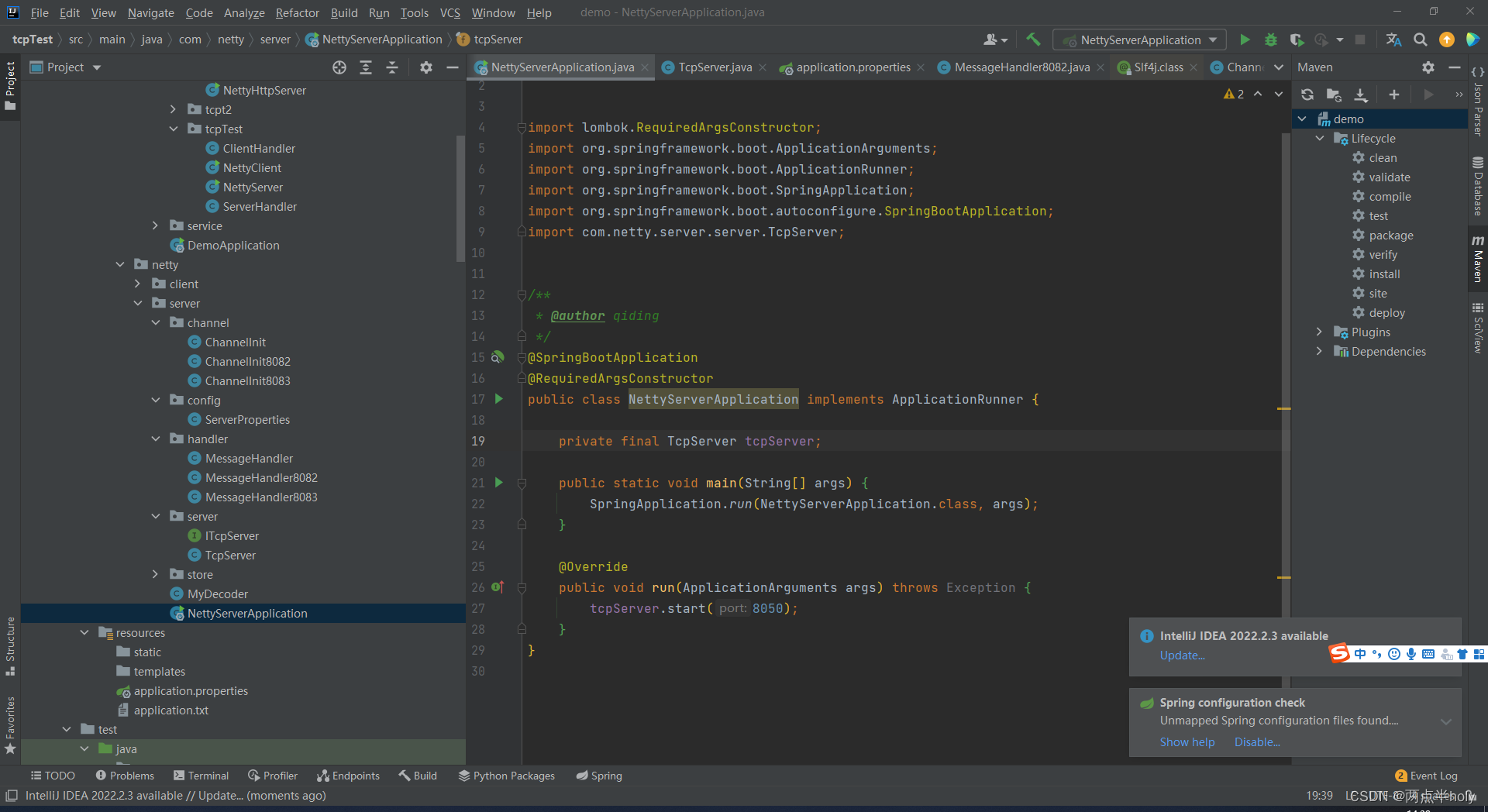Reload all Maven projects

pyautogui.click(x=1307, y=95)
